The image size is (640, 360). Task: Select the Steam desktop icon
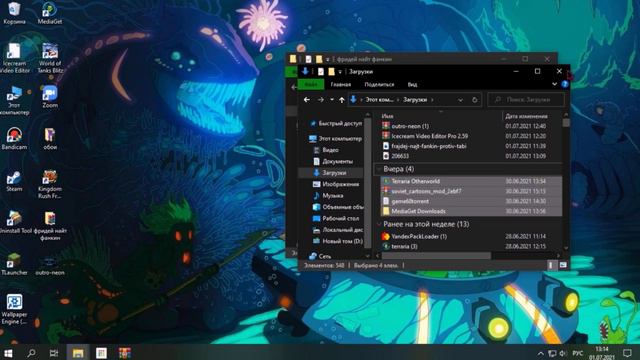(14, 181)
